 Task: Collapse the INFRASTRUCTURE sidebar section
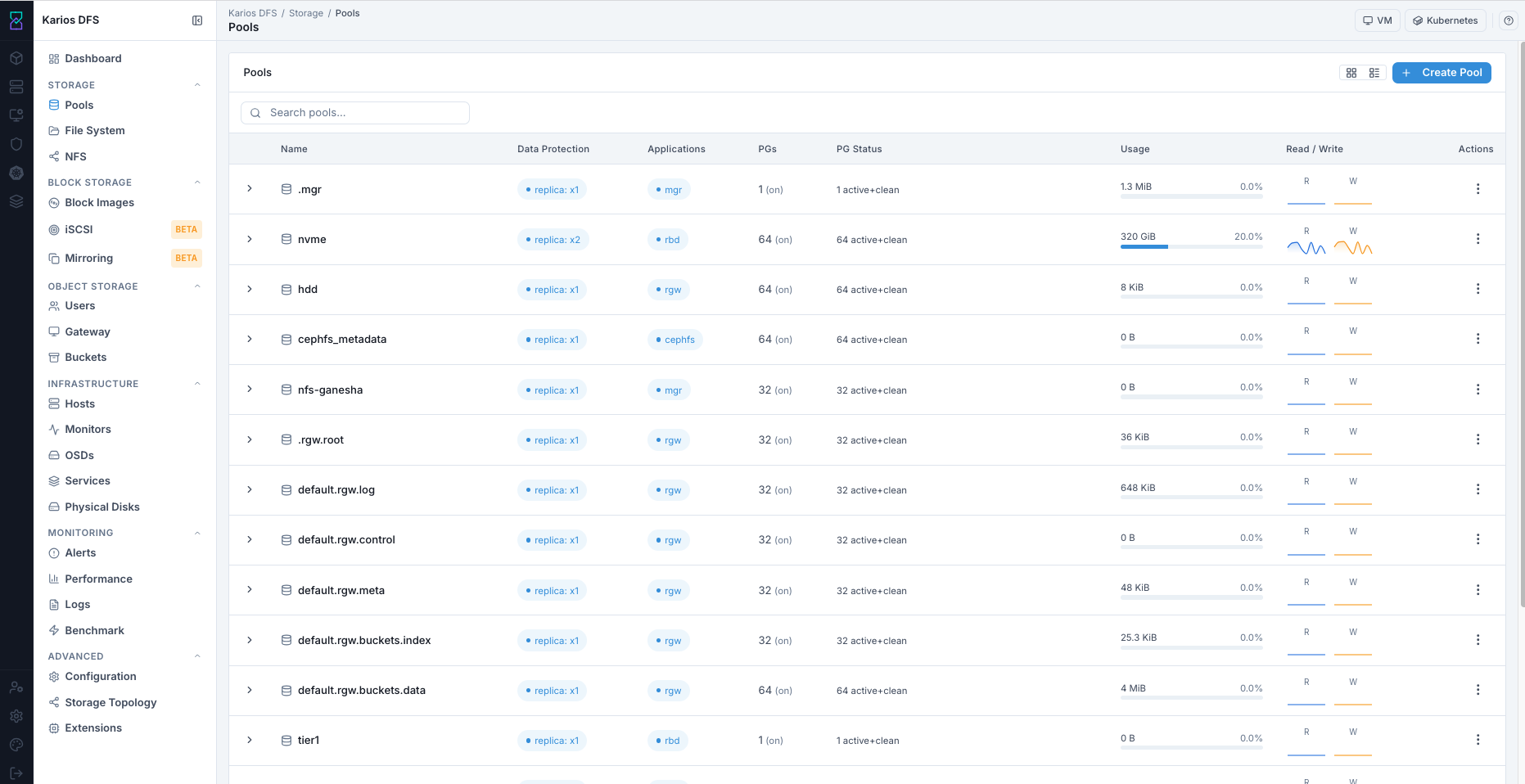[197, 384]
